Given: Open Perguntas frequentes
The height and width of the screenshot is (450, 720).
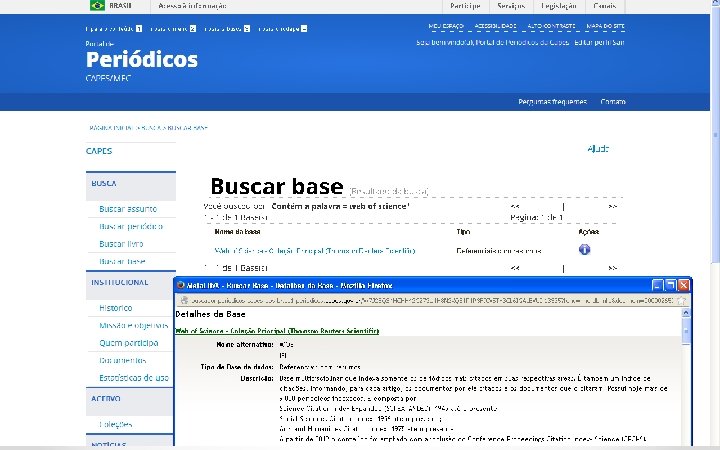Looking at the screenshot, I should [x=552, y=101].
